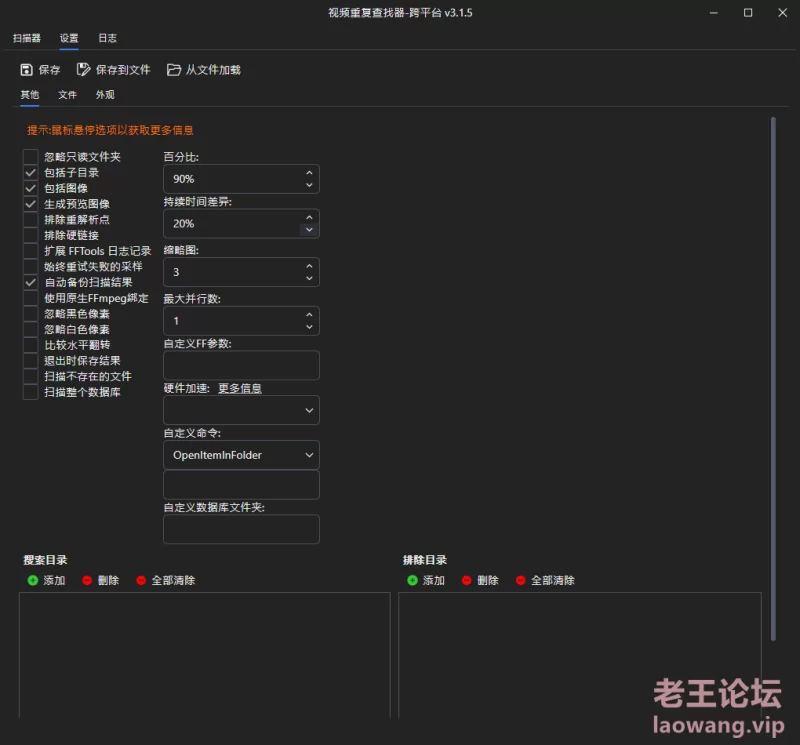Enable 忽略白色像素 checkbox
Screen dimensions: 800x745
[x=31, y=329]
